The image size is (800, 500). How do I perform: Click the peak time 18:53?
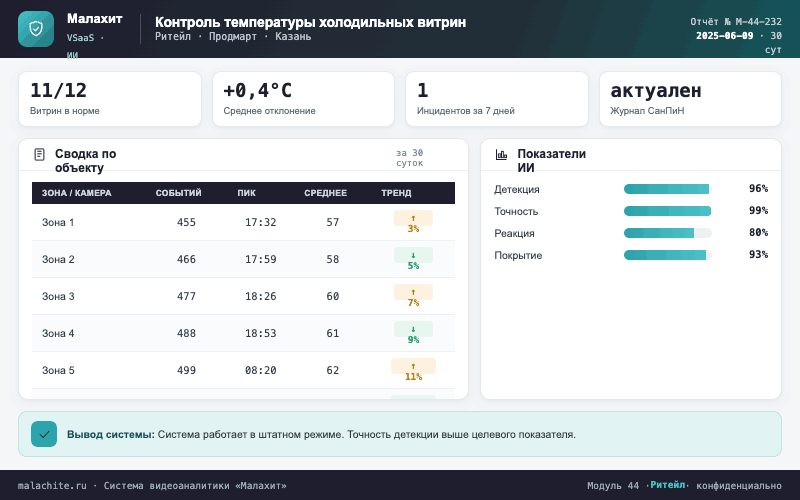tap(261, 333)
